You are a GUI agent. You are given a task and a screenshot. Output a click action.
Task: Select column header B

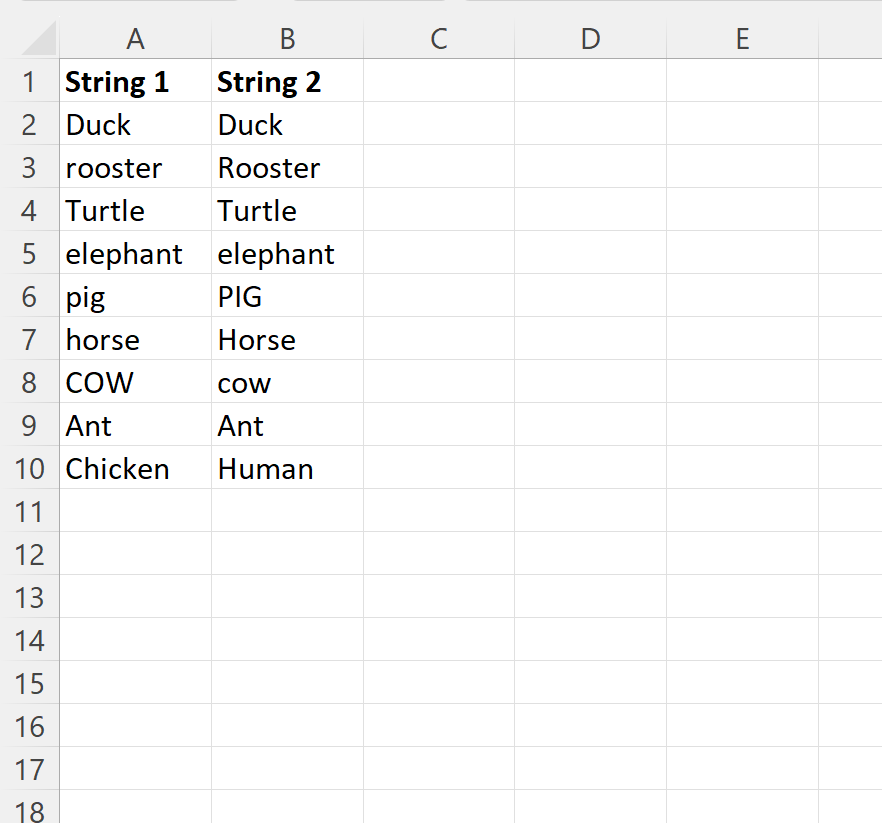[287, 38]
